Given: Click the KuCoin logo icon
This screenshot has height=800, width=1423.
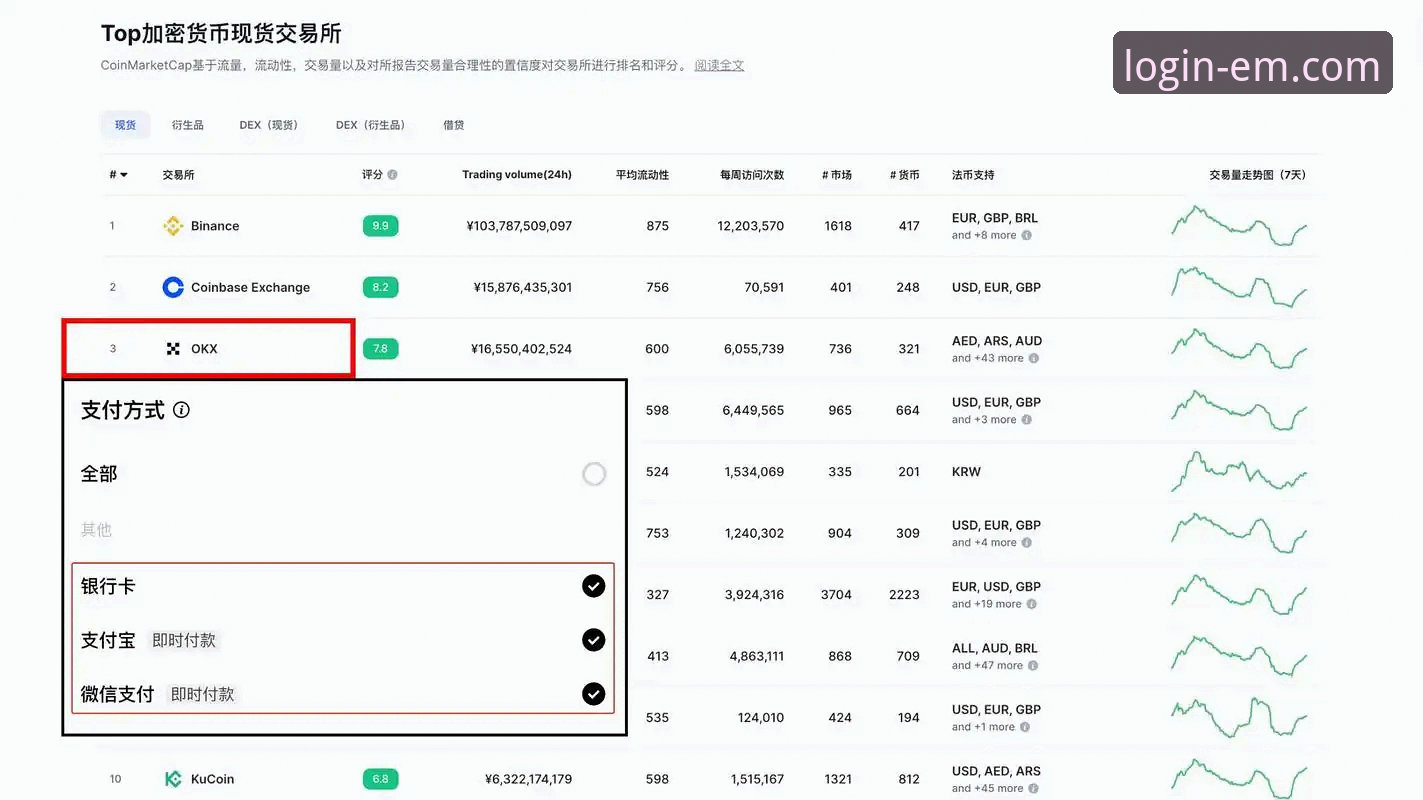Looking at the screenshot, I should point(173,779).
